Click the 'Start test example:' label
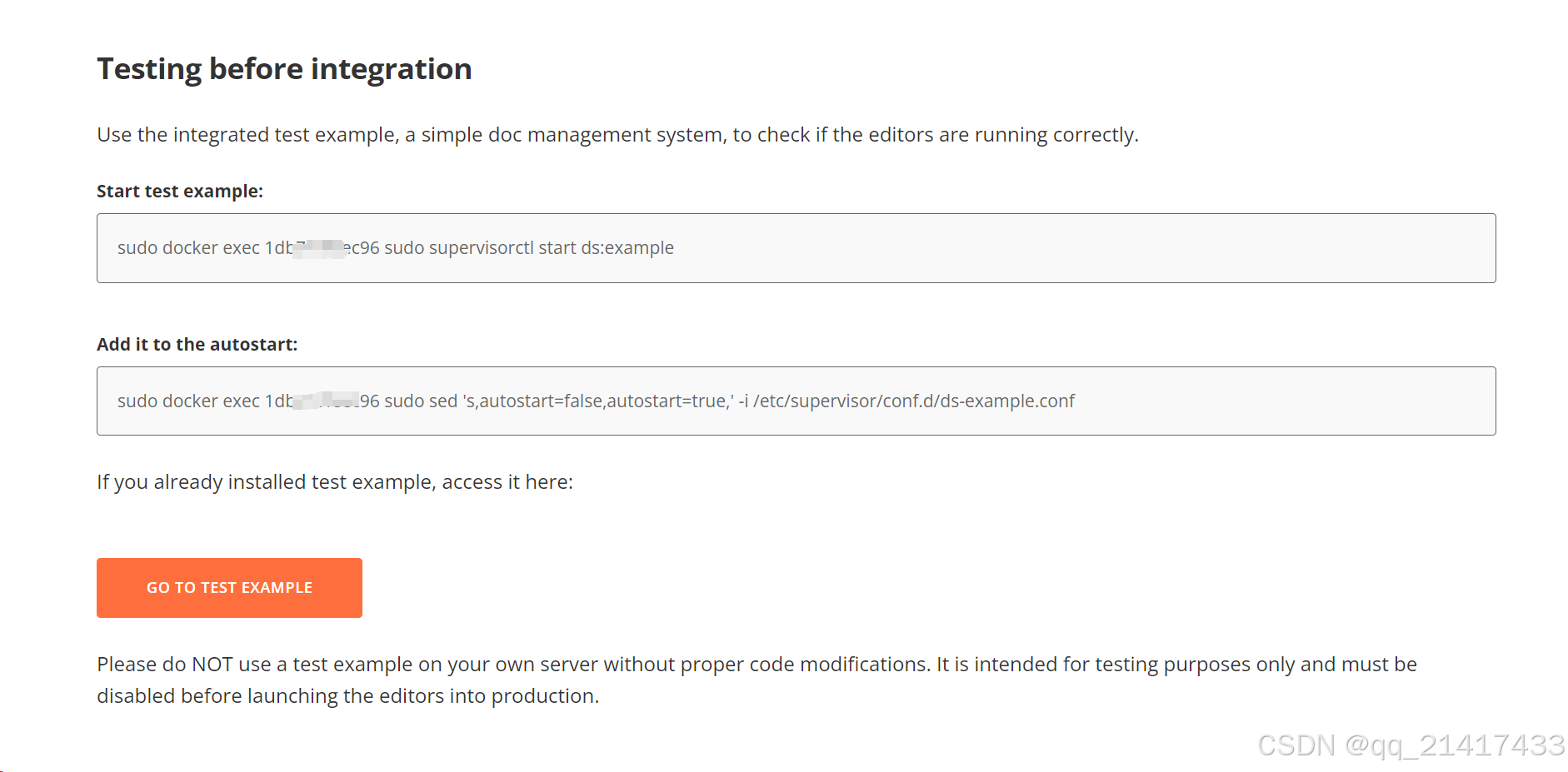 click(x=179, y=192)
